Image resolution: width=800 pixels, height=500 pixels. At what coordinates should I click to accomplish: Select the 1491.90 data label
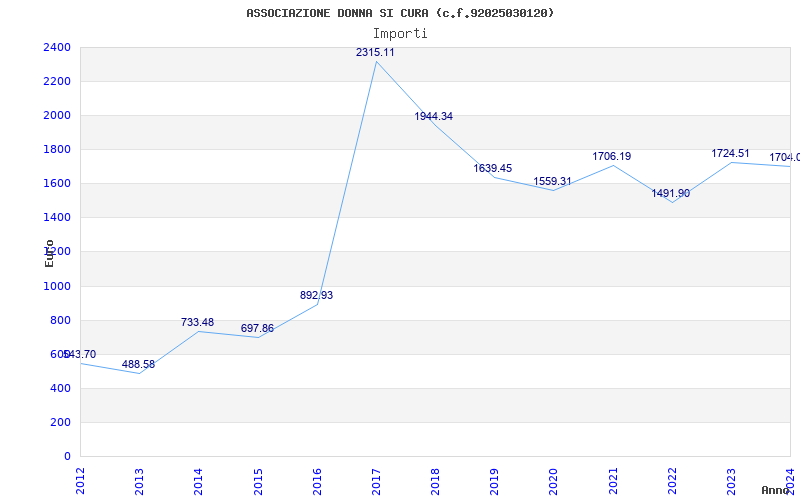coord(670,193)
